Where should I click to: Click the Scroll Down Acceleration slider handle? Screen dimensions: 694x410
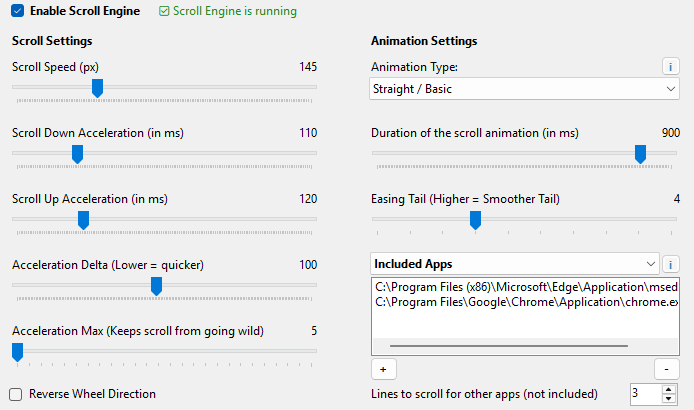click(x=76, y=154)
